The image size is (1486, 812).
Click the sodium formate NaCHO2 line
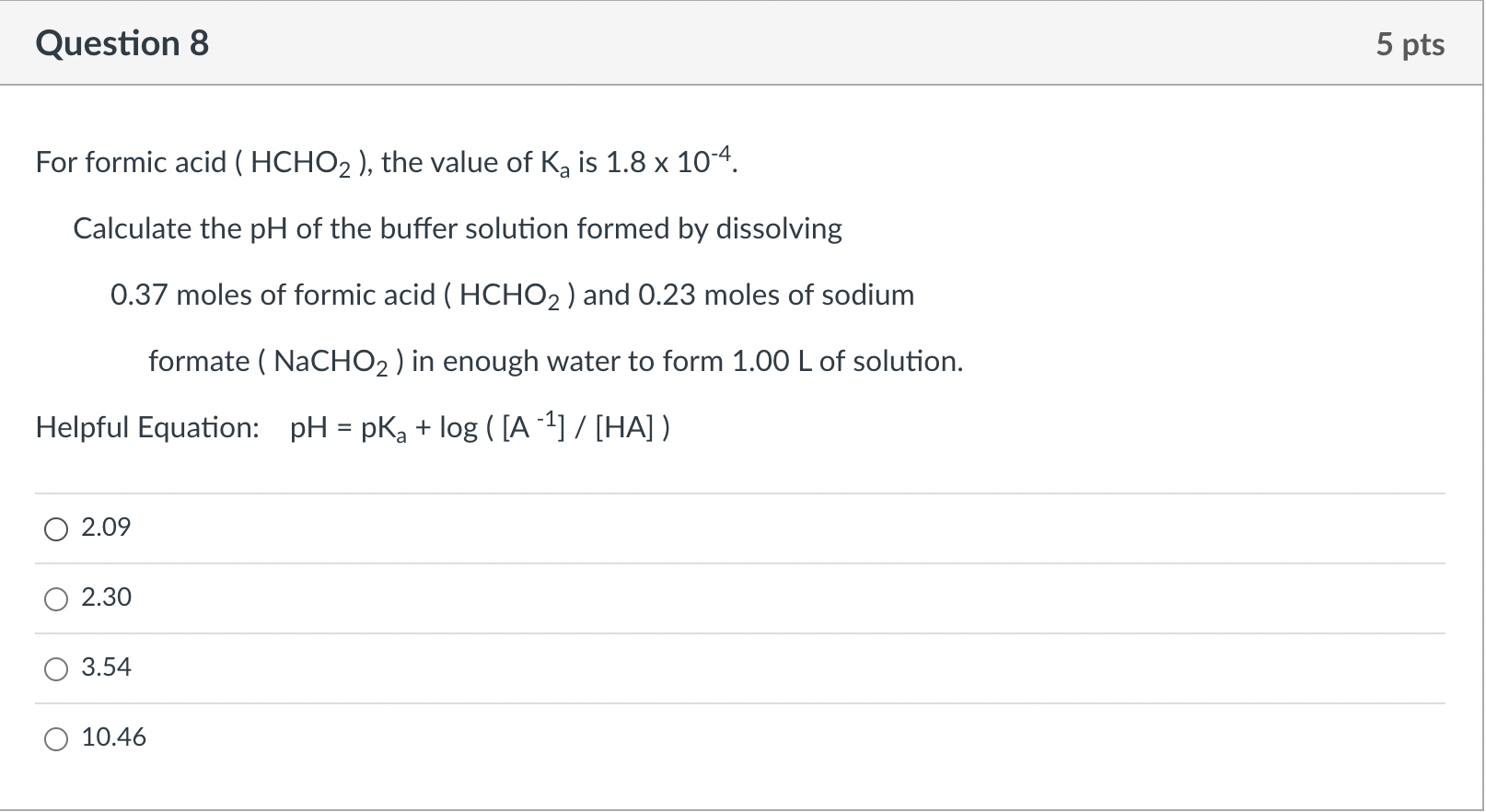point(555,361)
